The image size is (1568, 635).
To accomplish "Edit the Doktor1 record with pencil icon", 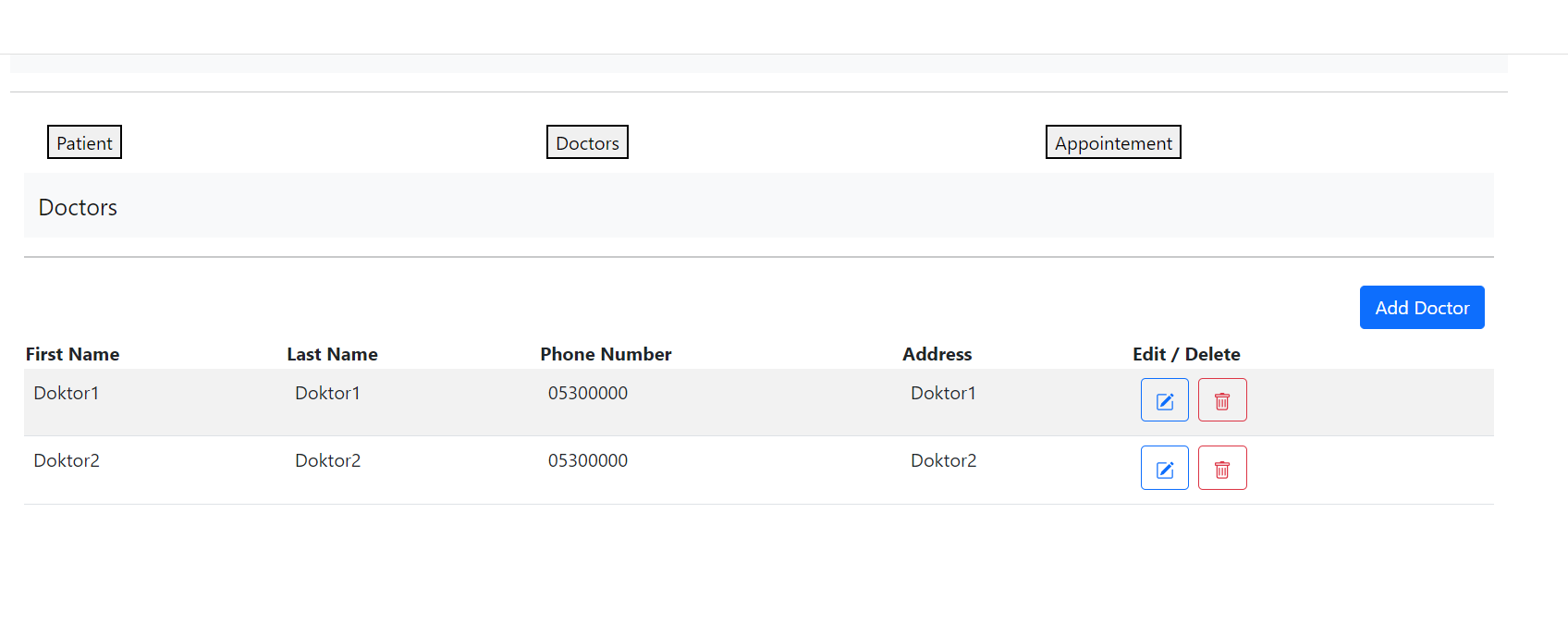I will (1164, 400).
